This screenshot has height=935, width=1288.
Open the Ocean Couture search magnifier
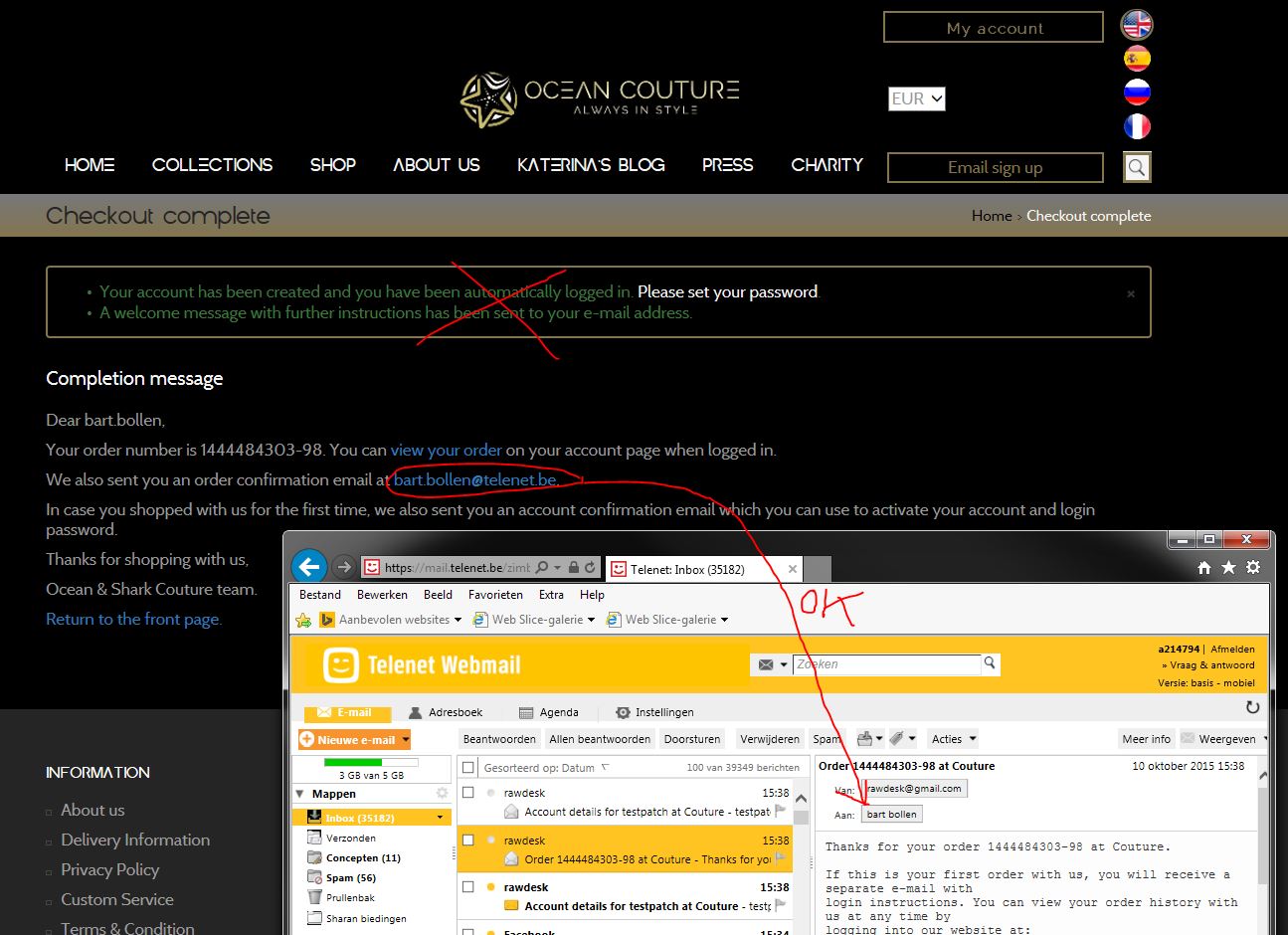[x=1136, y=166]
